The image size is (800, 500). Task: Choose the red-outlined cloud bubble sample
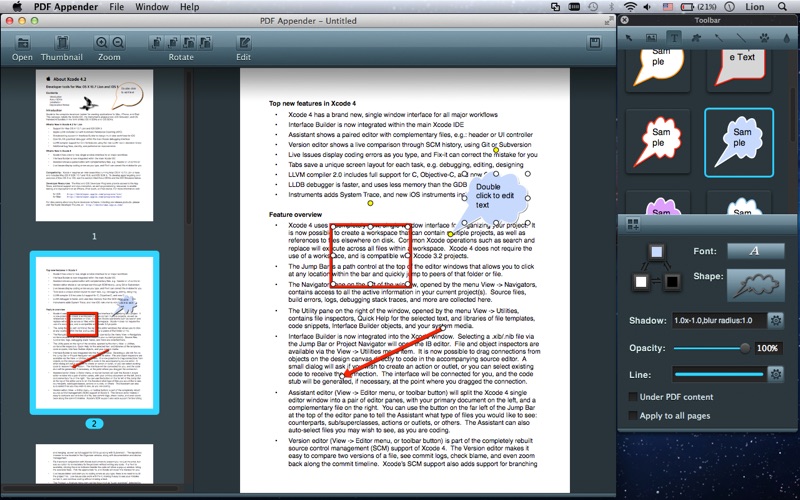(x=658, y=142)
